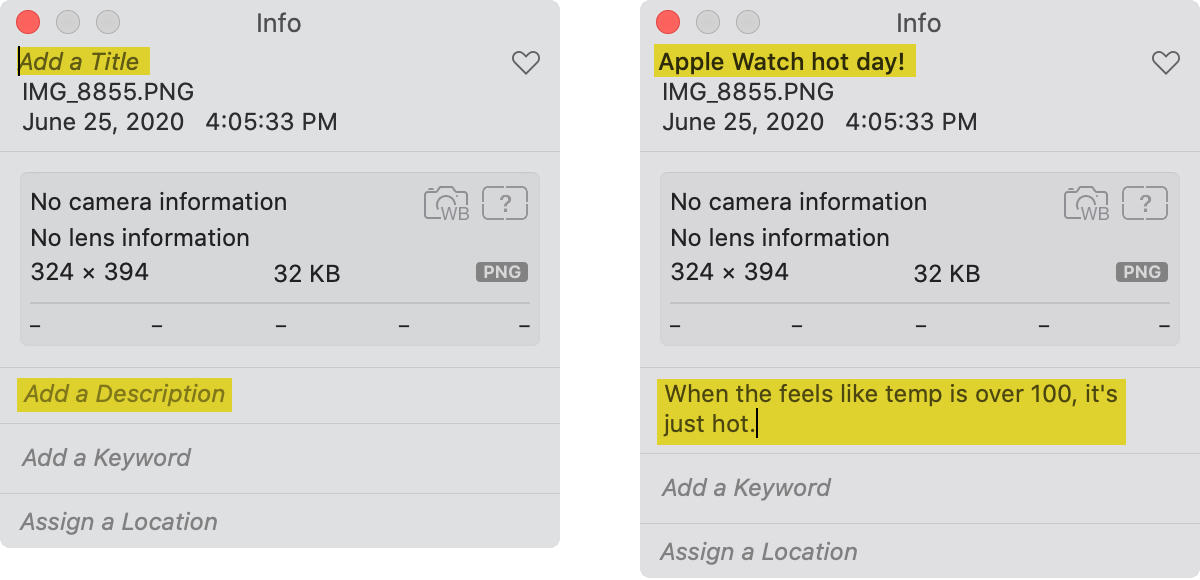Click the date June 25, 2020 in left window

[x=103, y=123]
